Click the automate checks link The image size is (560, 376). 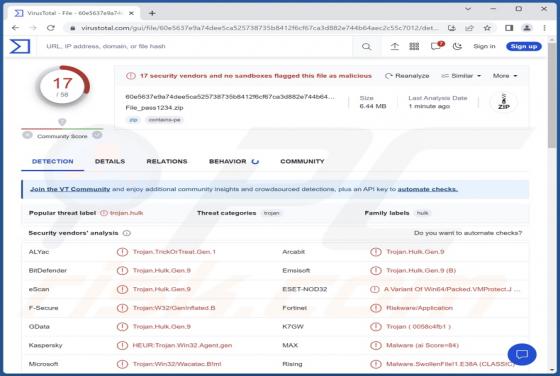coord(428,189)
